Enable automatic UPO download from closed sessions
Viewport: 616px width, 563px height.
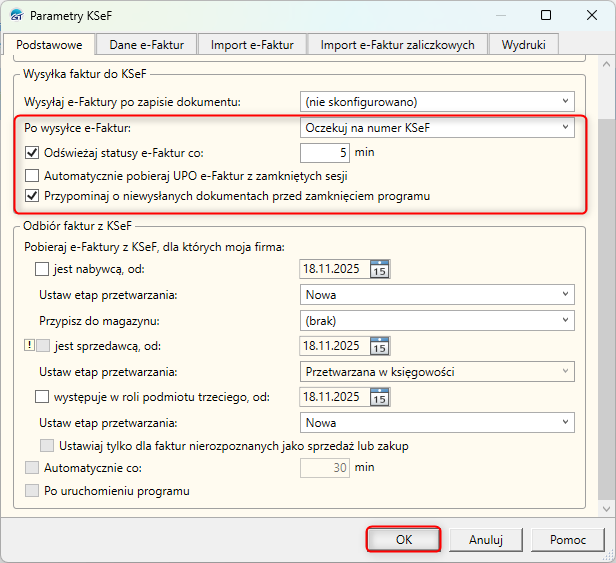[32, 175]
